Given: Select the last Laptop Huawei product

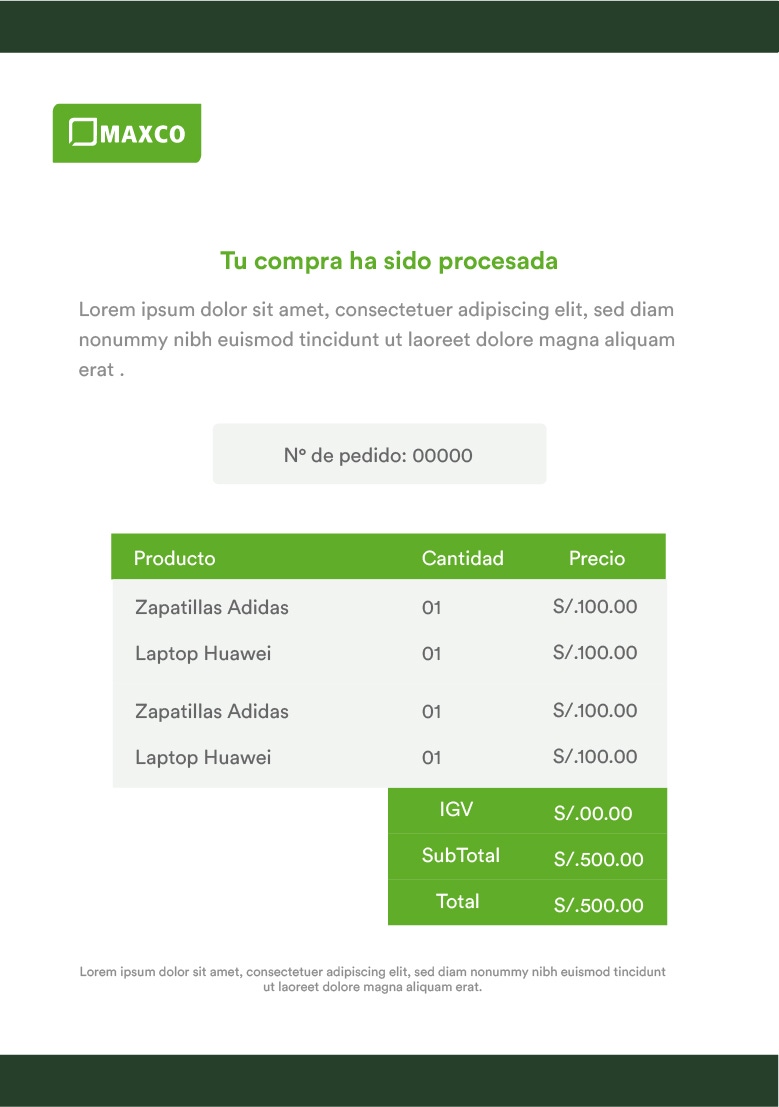Looking at the screenshot, I should (203, 758).
